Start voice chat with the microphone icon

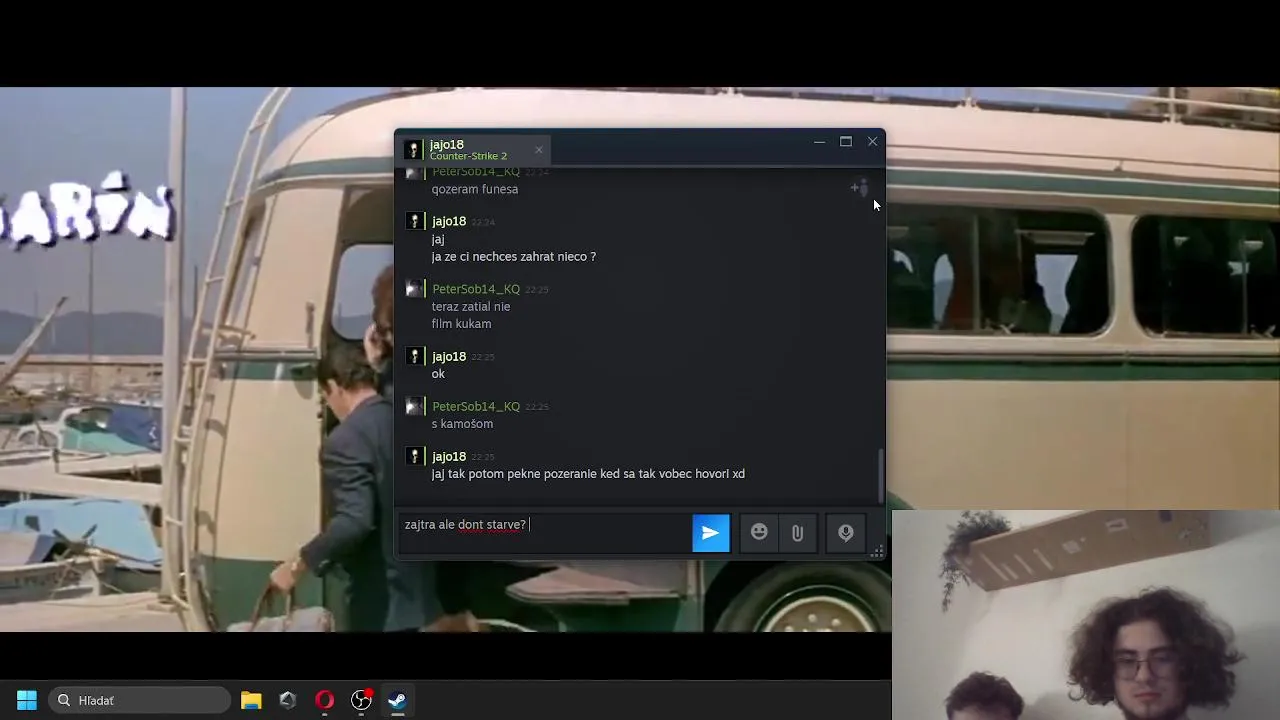tap(846, 533)
